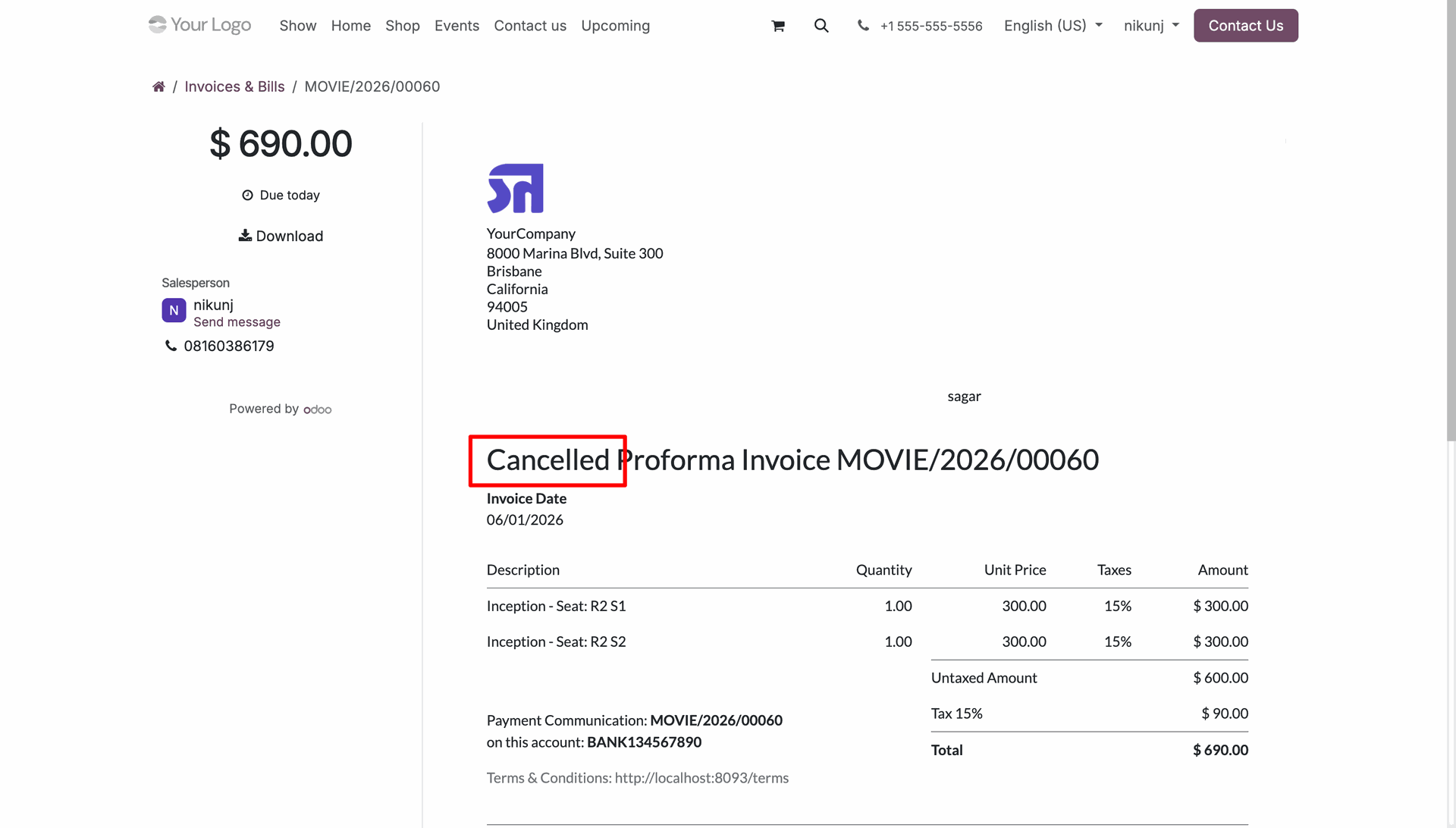The image size is (1456, 828).
Task: Click the salesperson phone number 08160386179
Action: (x=229, y=346)
